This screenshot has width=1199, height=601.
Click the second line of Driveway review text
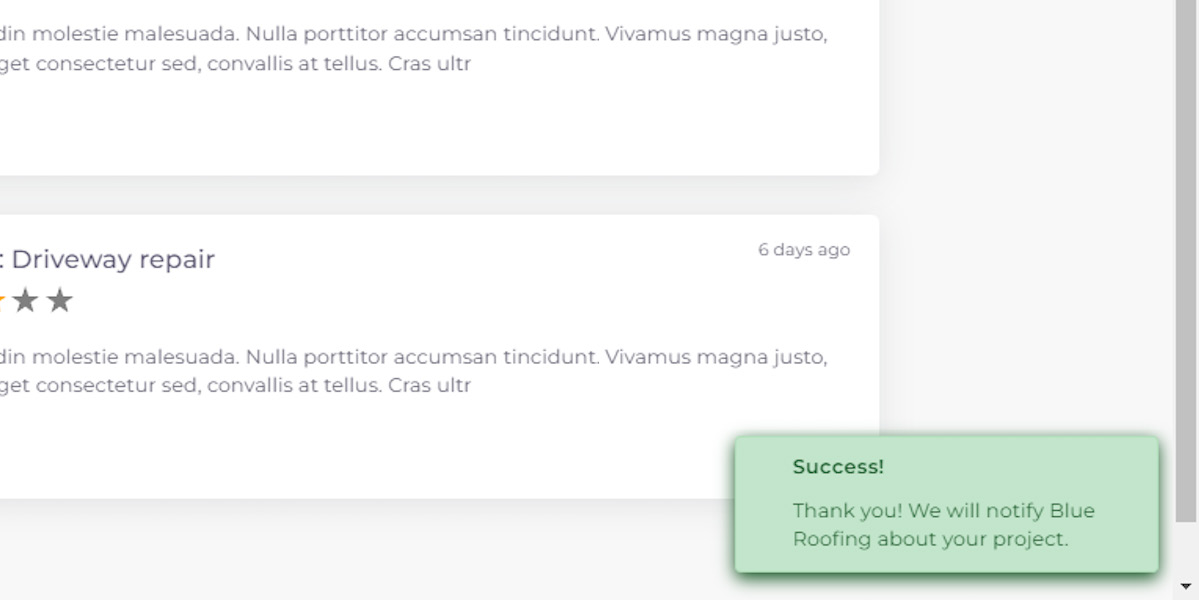pos(236,385)
